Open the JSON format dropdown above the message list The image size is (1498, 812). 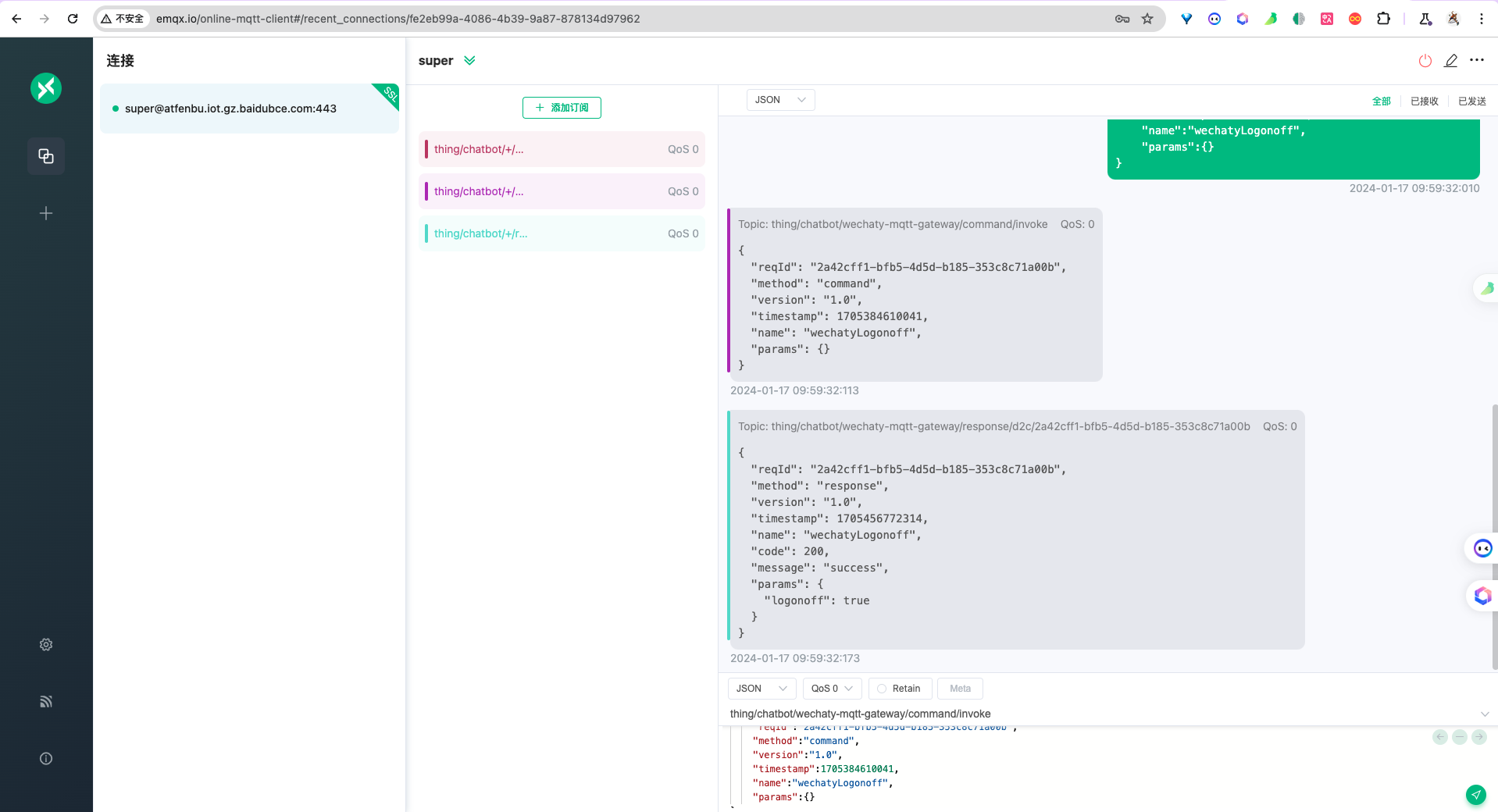pos(780,100)
